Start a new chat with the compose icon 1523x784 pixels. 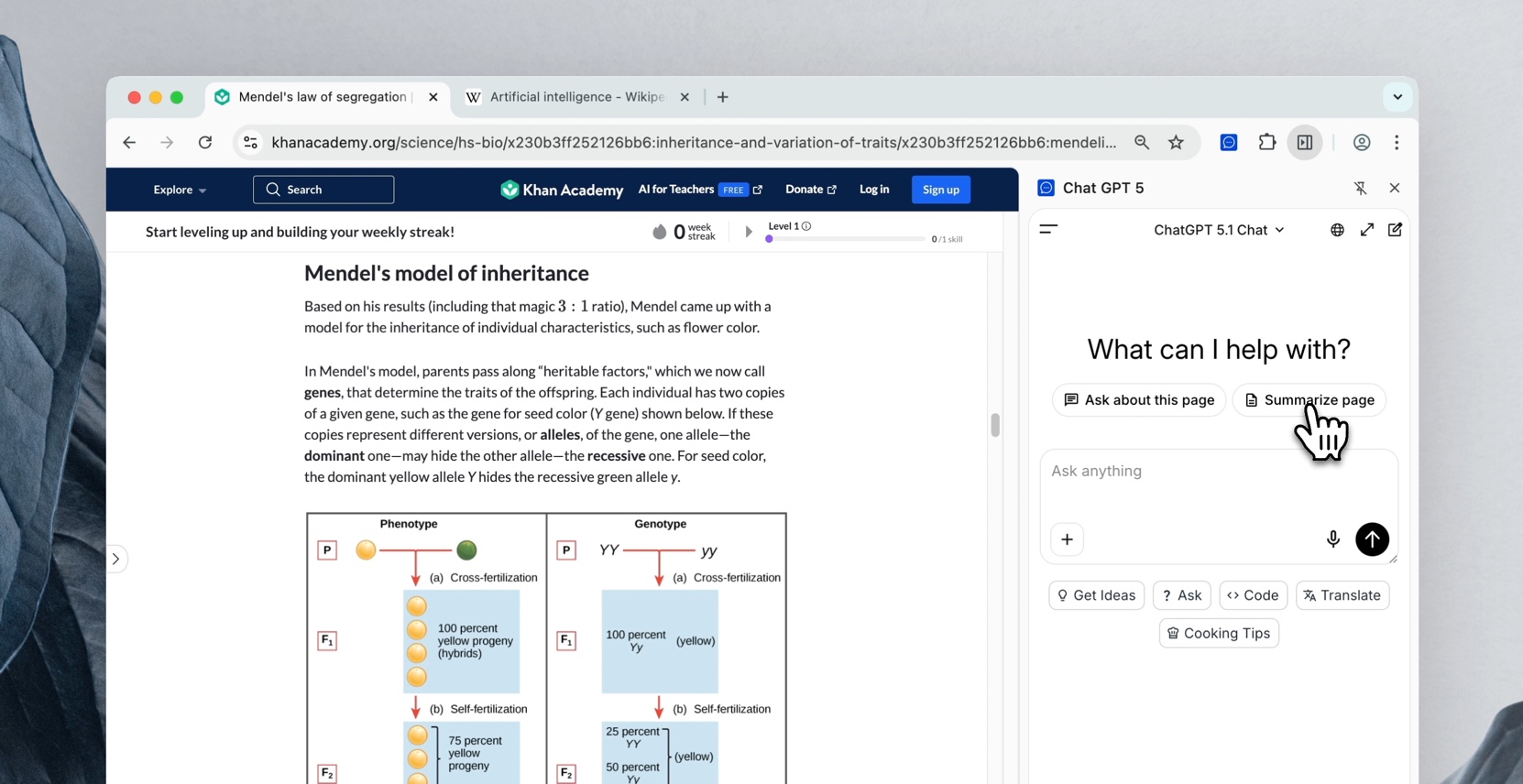point(1395,230)
